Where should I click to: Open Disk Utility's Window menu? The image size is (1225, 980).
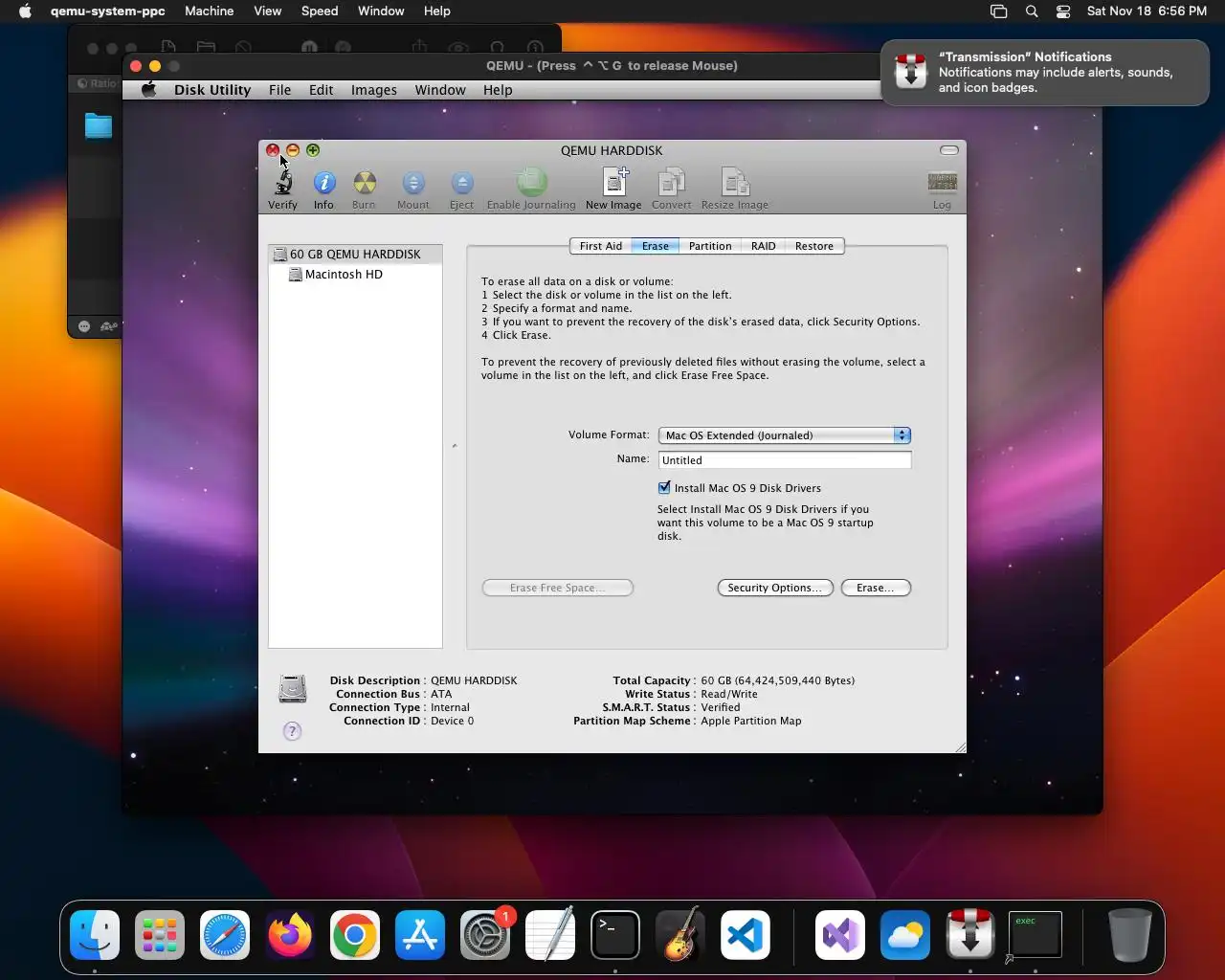440,90
